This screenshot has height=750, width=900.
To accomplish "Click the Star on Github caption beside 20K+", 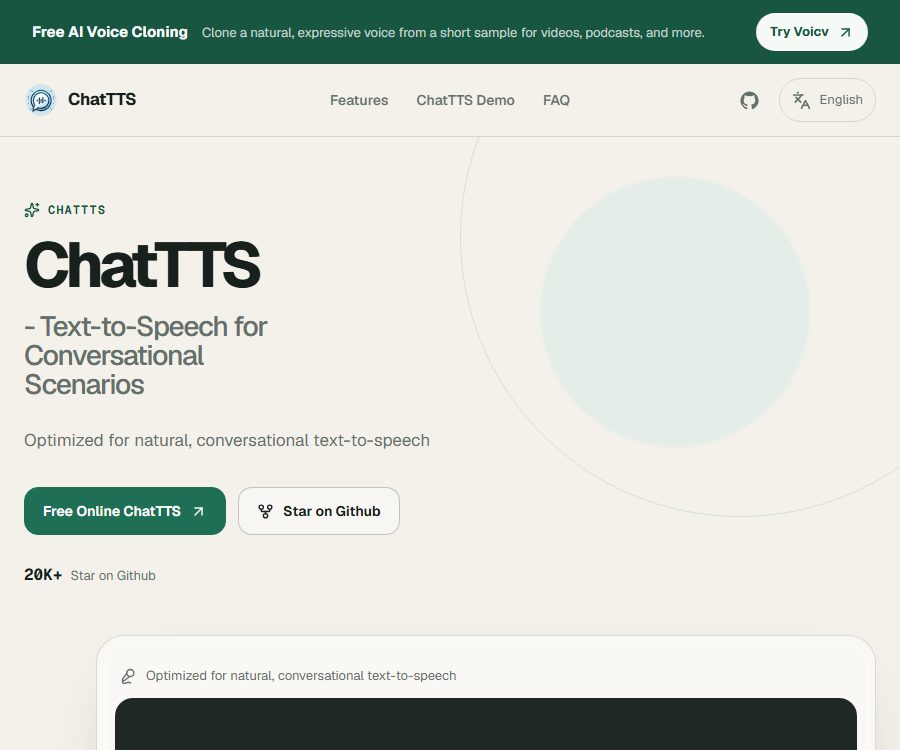I will [113, 576].
